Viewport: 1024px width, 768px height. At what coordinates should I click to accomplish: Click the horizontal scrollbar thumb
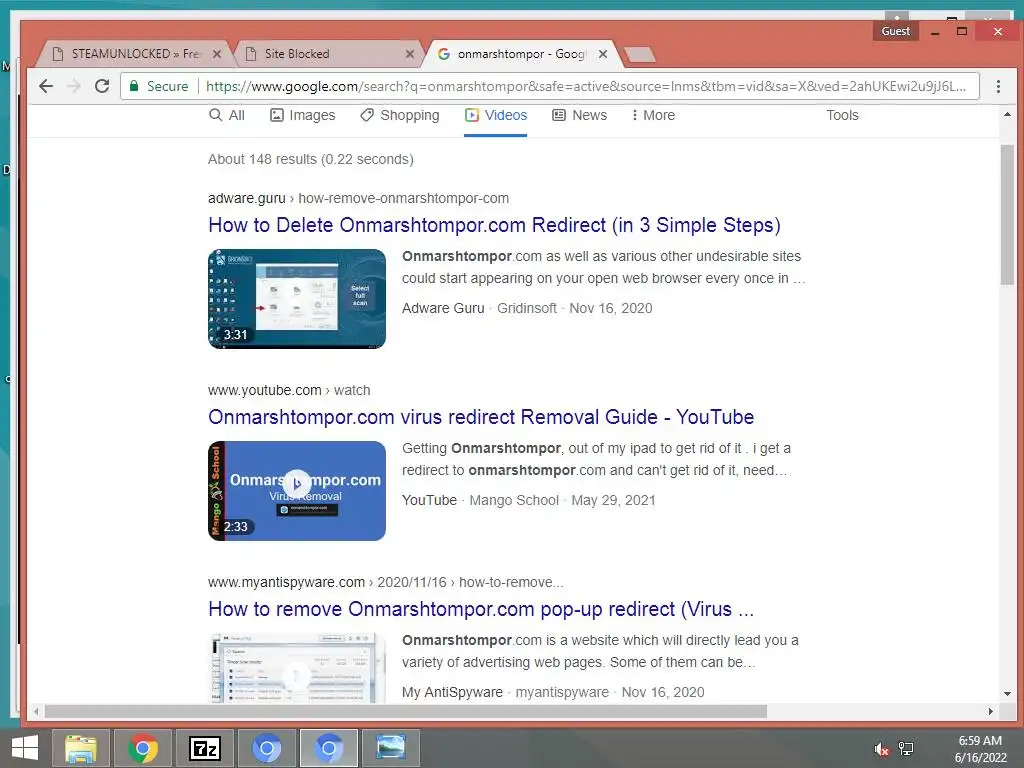pos(406,711)
